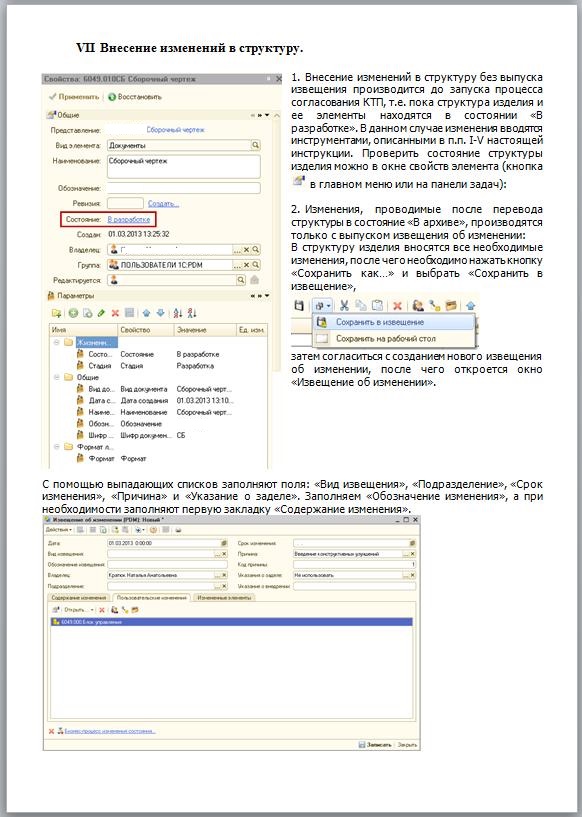582x817 pixels.
Task: Click sort ascending icon in parameters toolbar
Action: pos(178,313)
